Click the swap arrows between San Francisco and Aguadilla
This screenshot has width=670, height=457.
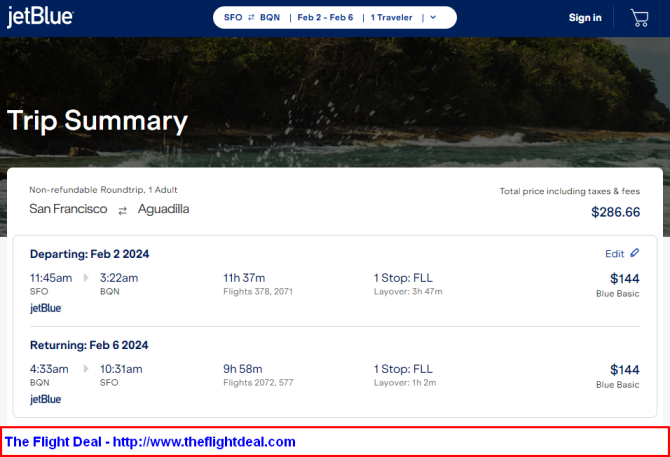[123, 211]
